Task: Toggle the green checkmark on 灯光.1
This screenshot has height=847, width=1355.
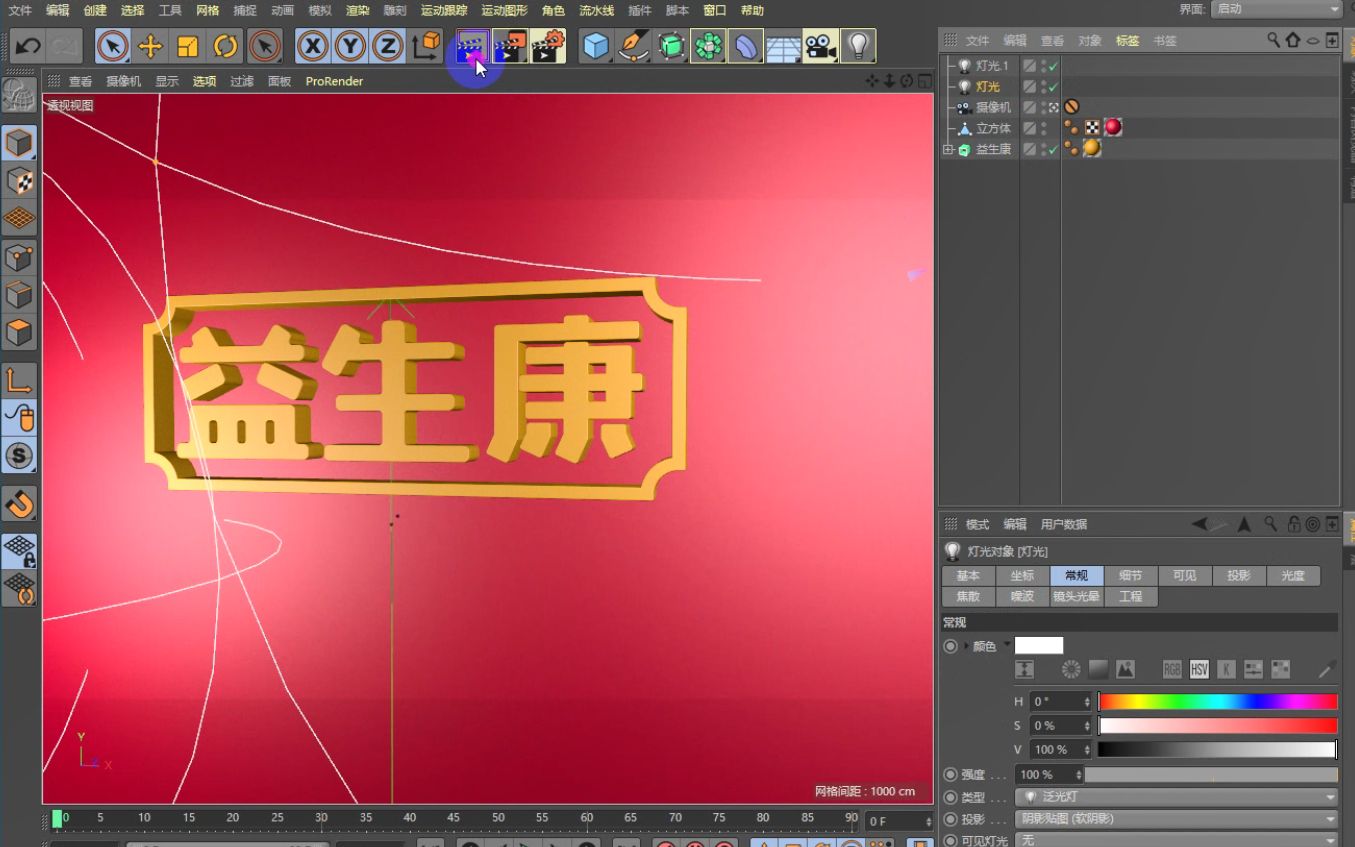Action: coord(1052,66)
